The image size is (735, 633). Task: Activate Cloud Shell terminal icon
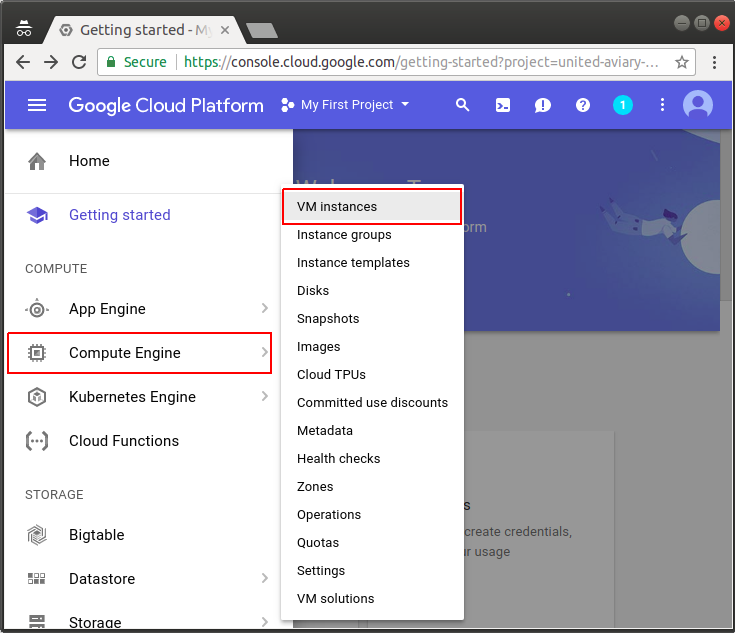(502, 105)
